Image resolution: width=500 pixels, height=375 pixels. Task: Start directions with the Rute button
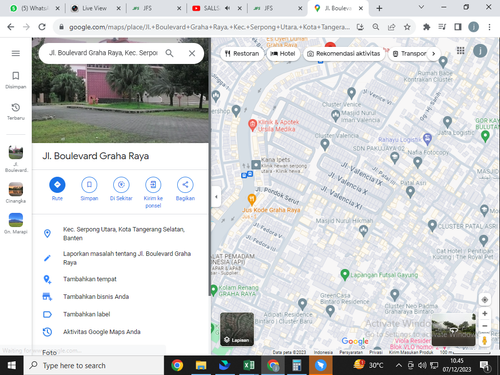[x=57, y=189]
